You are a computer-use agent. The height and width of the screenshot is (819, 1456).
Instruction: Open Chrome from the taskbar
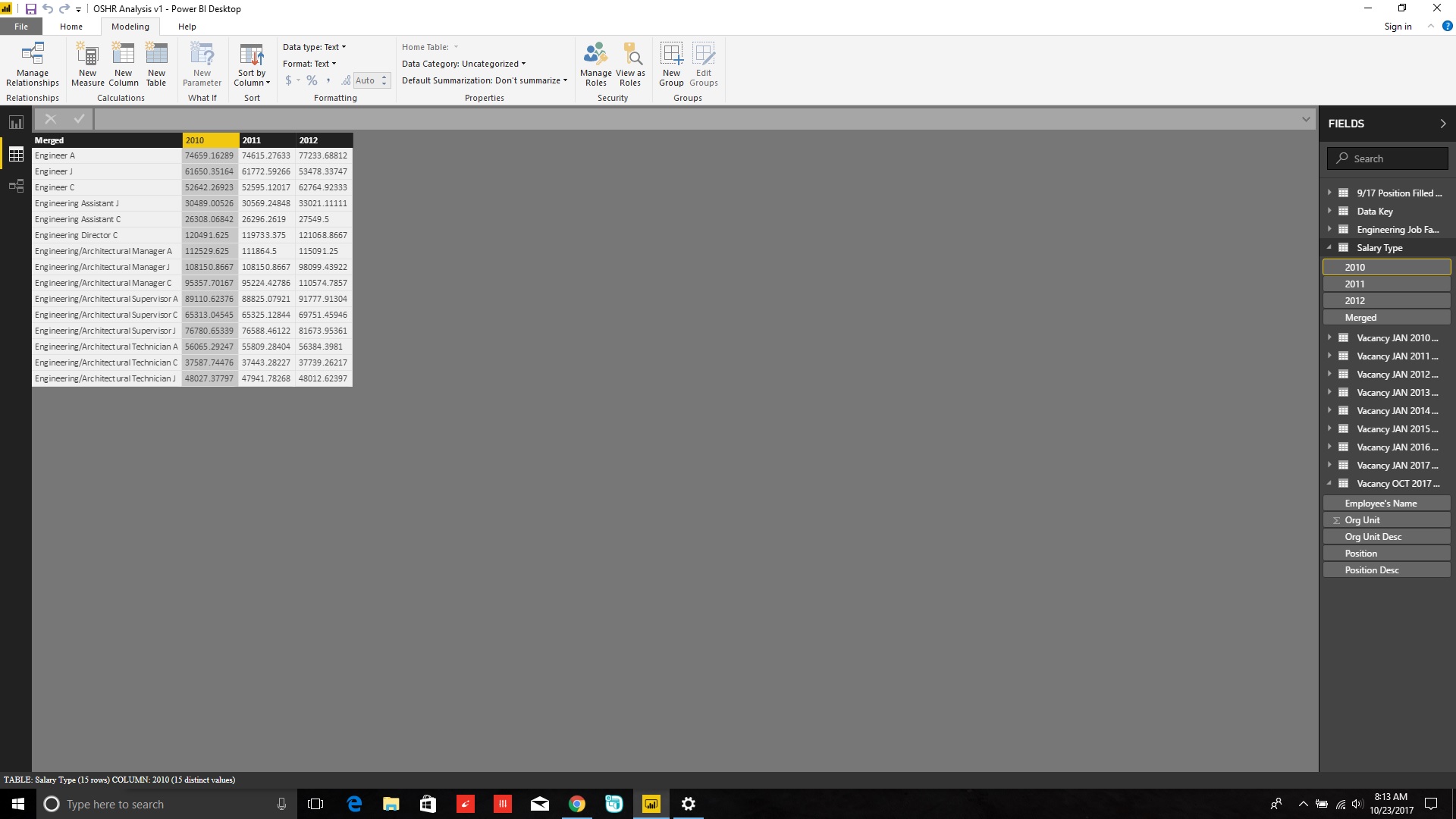click(577, 804)
